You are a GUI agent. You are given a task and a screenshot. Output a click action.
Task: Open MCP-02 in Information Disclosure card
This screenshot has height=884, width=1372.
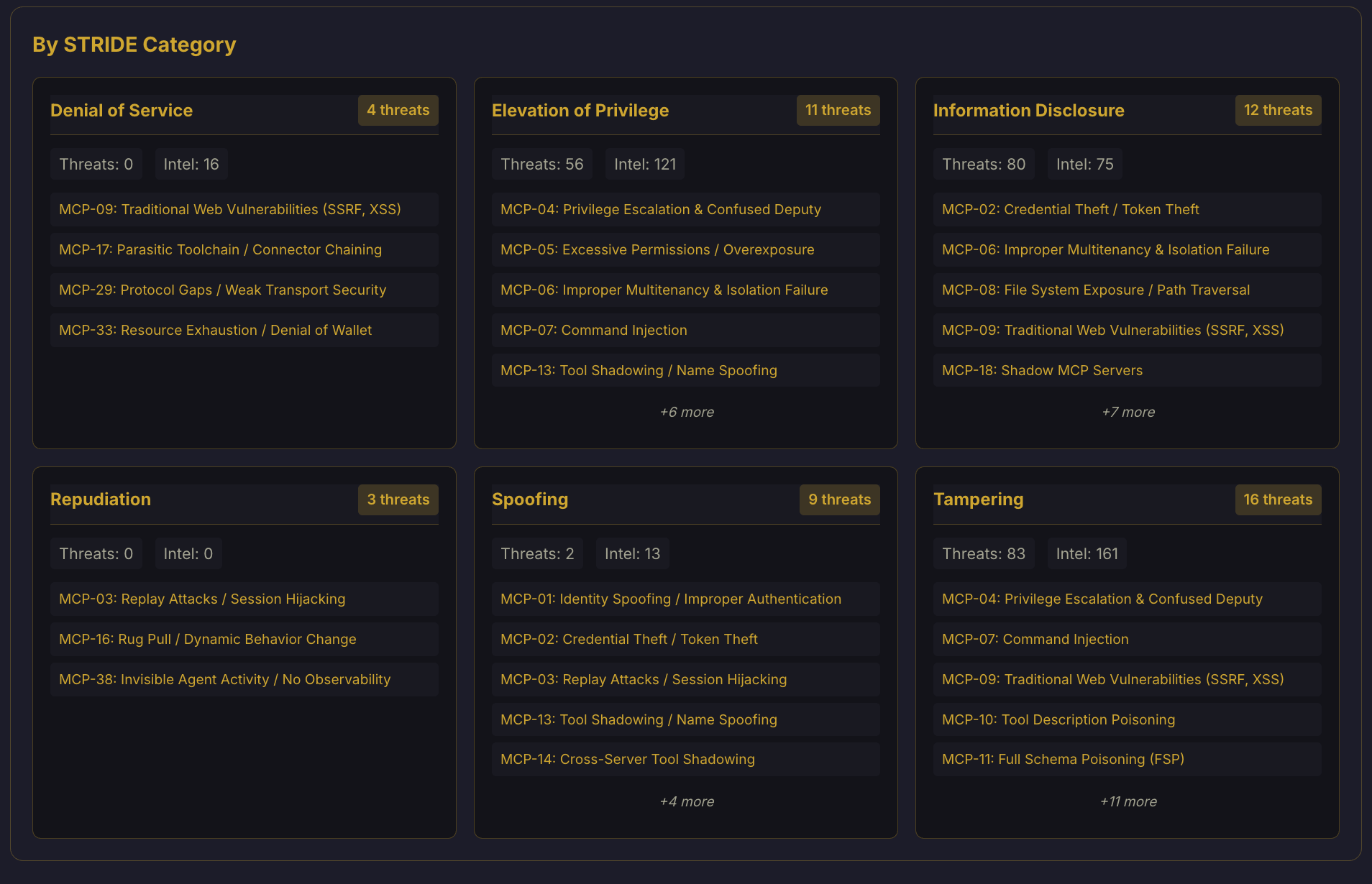tap(1128, 209)
